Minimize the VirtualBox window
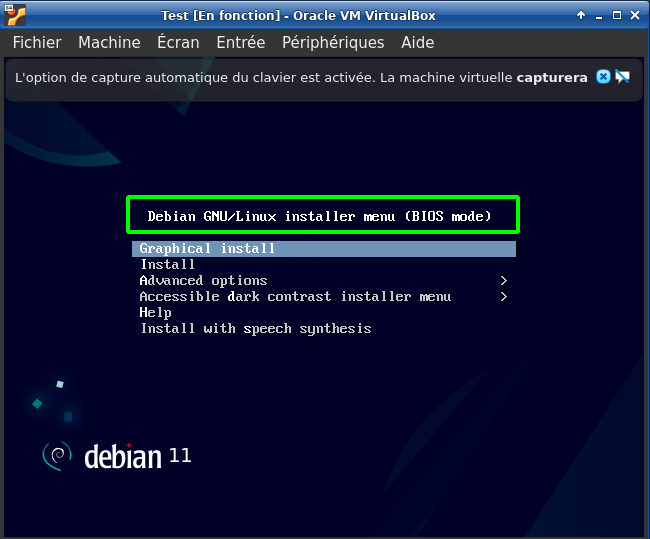 point(599,16)
